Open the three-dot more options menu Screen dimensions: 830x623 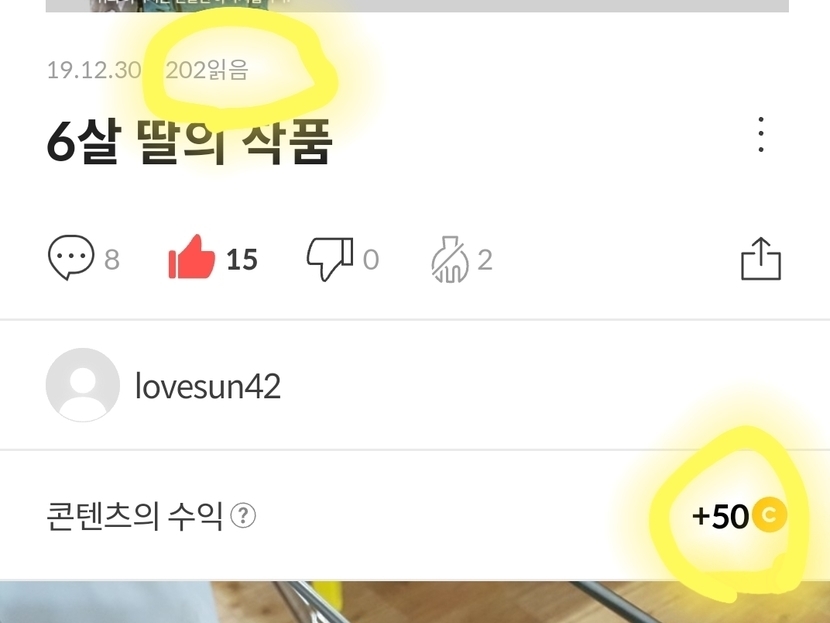click(x=761, y=134)
